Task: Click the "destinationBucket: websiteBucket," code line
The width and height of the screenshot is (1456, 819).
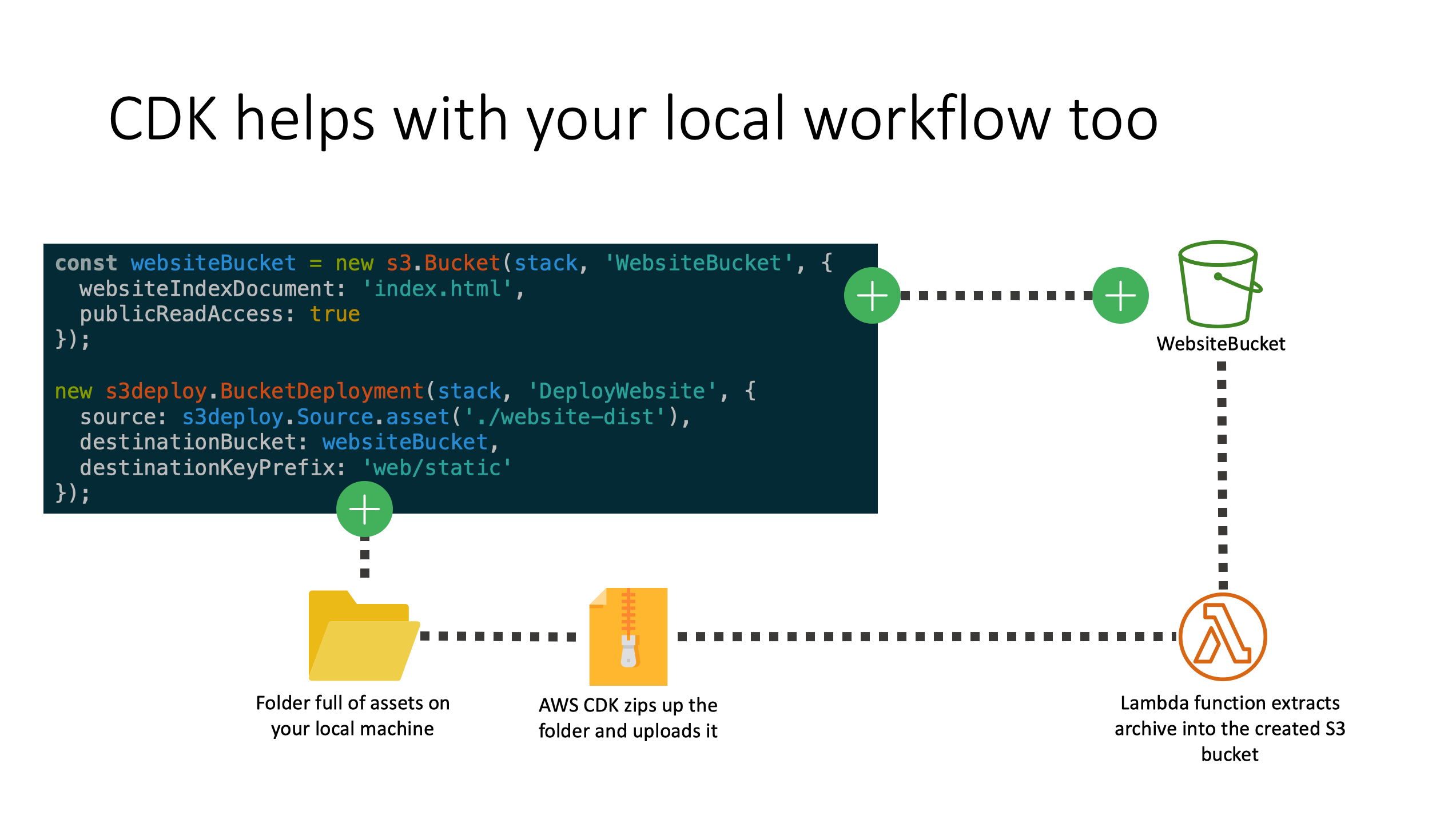Action: pos(289,442)
